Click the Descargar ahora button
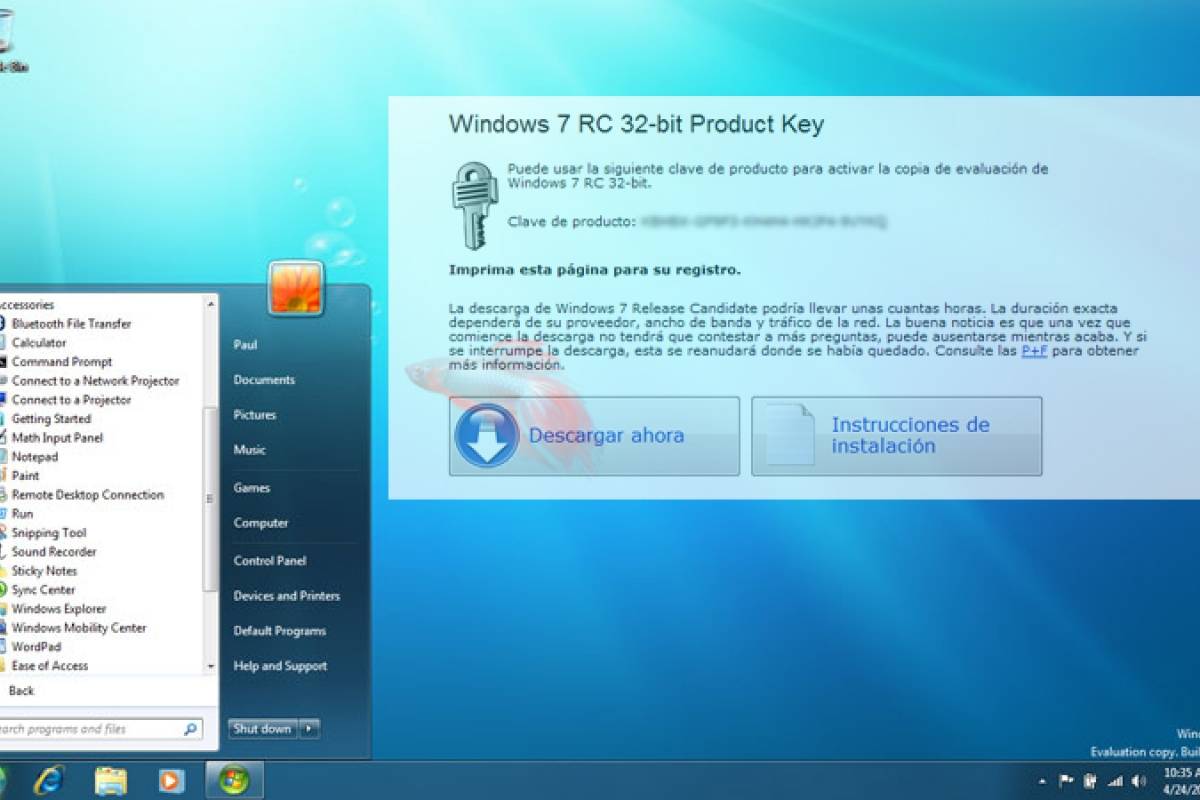The width and height of the screenshot is (1200, 800). point(594,436)
